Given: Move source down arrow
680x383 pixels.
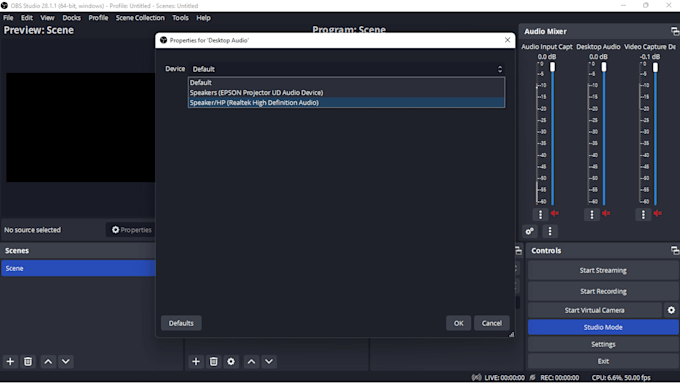Looking at the screenshot, I should click(269, 361).
